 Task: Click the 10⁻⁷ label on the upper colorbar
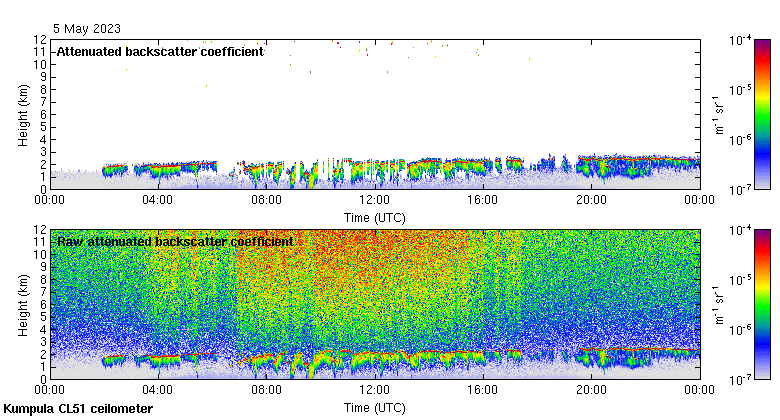[x=740, y=190]
